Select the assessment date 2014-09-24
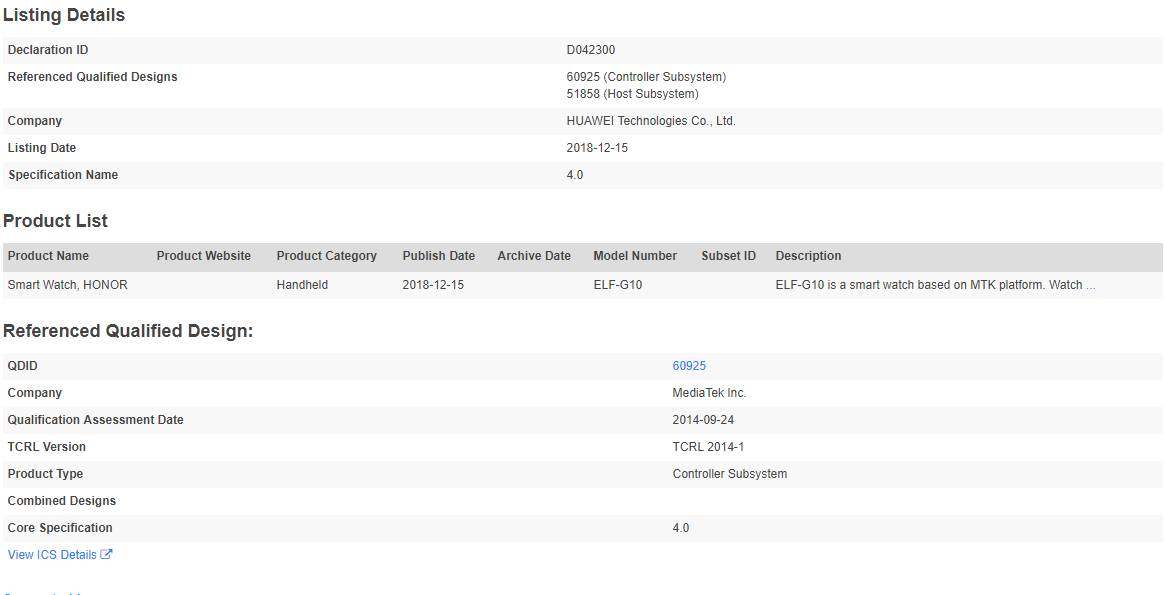The width and height of the screenshot is (1165, 595). pos(703,420)
